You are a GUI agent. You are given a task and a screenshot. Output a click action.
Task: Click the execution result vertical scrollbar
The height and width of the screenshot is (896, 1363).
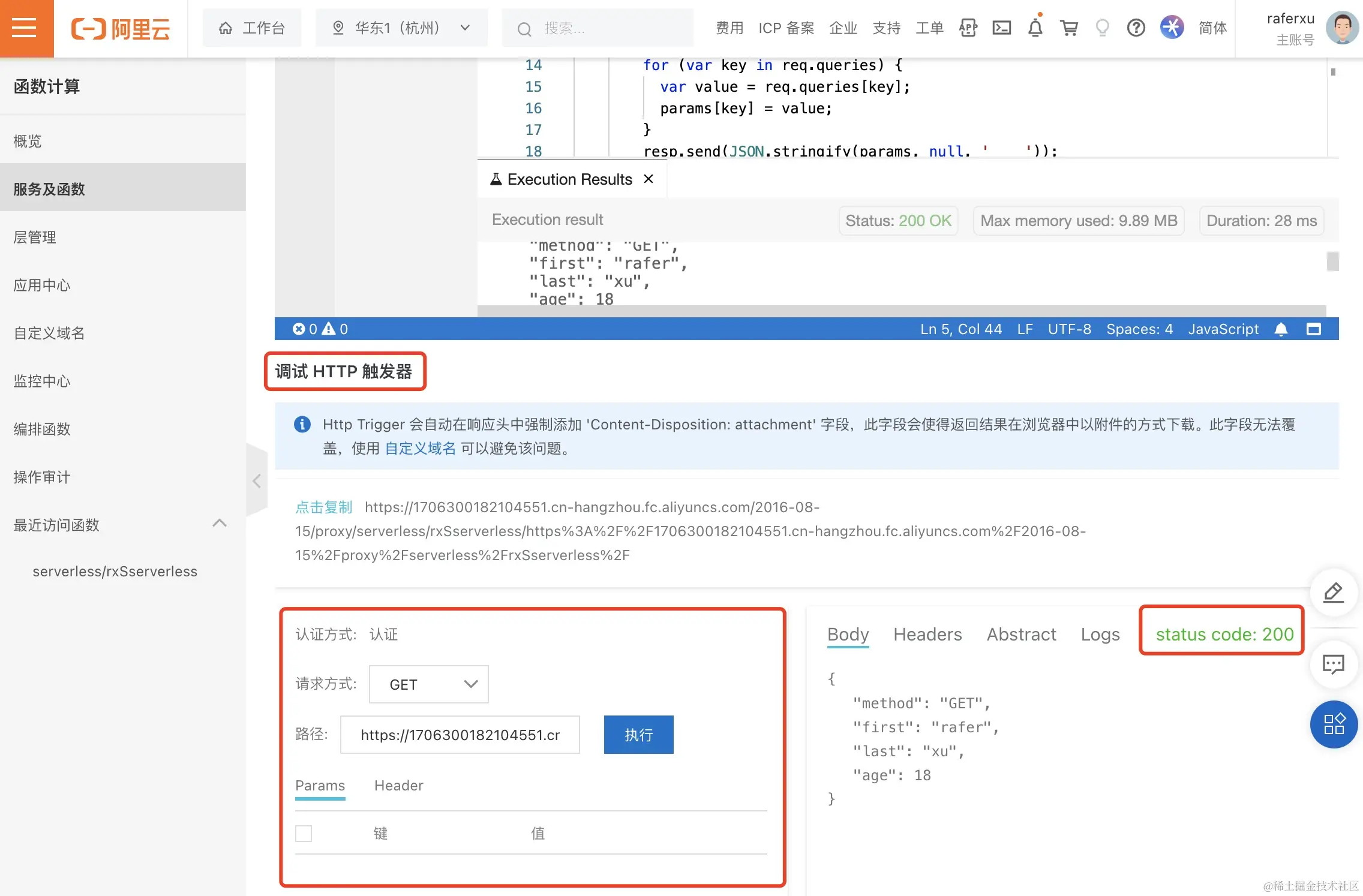(1332, 261)
